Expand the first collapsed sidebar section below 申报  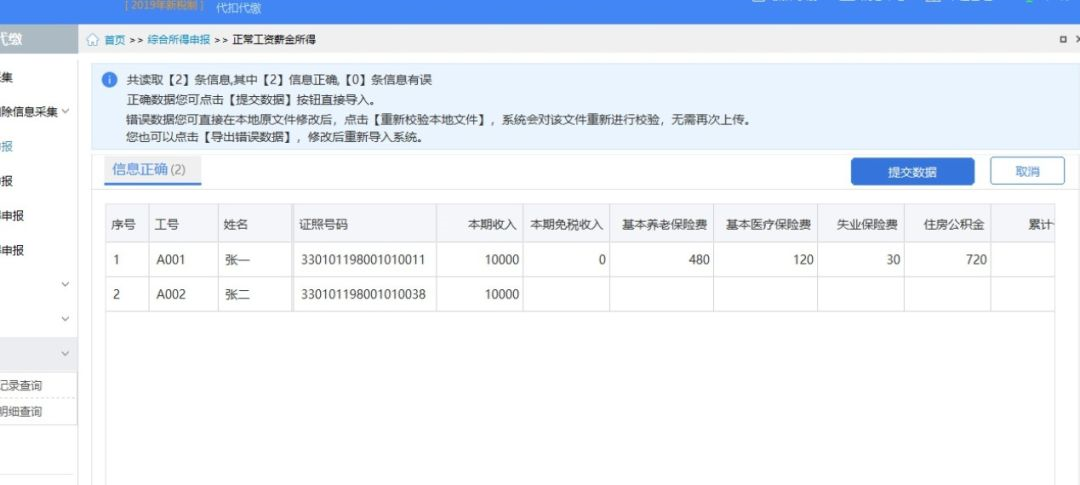pyautogui.click(x=66, y=284)
